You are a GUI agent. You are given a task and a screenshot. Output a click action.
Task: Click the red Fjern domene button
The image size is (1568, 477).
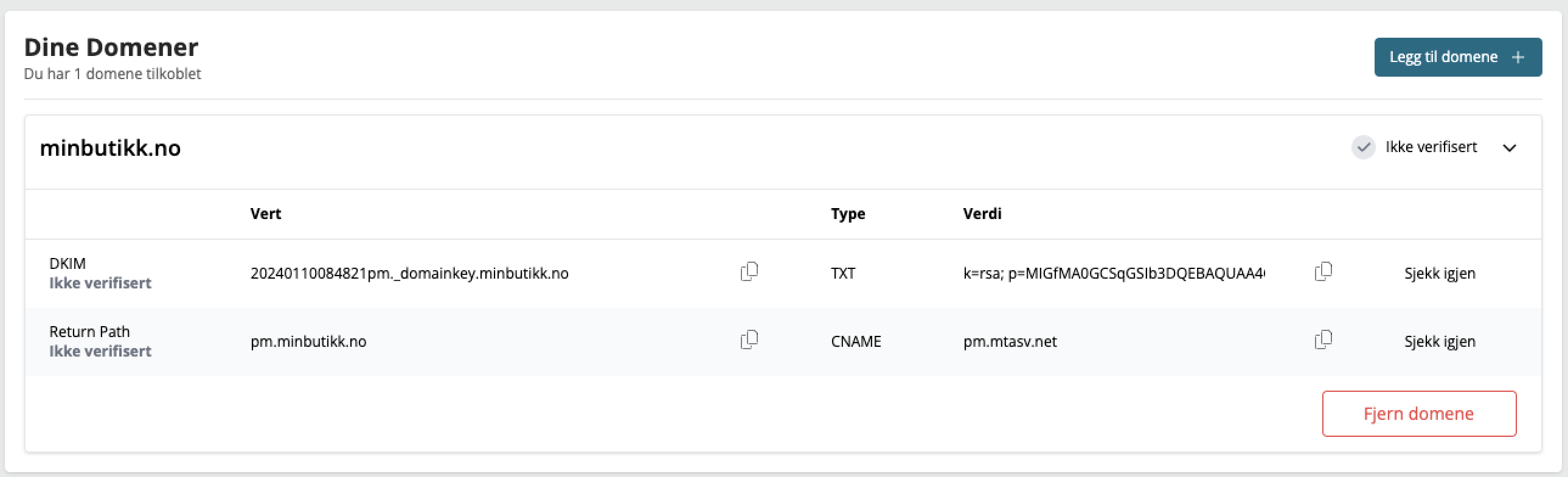click(1419, 414)
